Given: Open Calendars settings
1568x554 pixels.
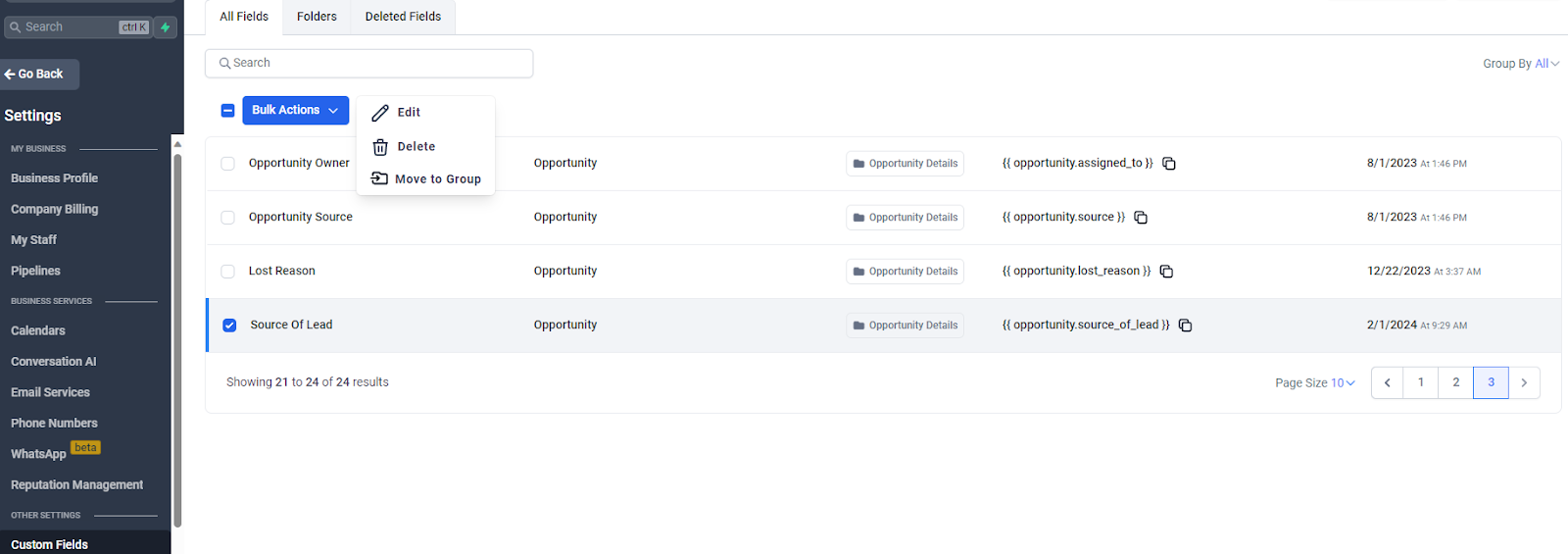Looking at the screenshot, I should [38, 331].
